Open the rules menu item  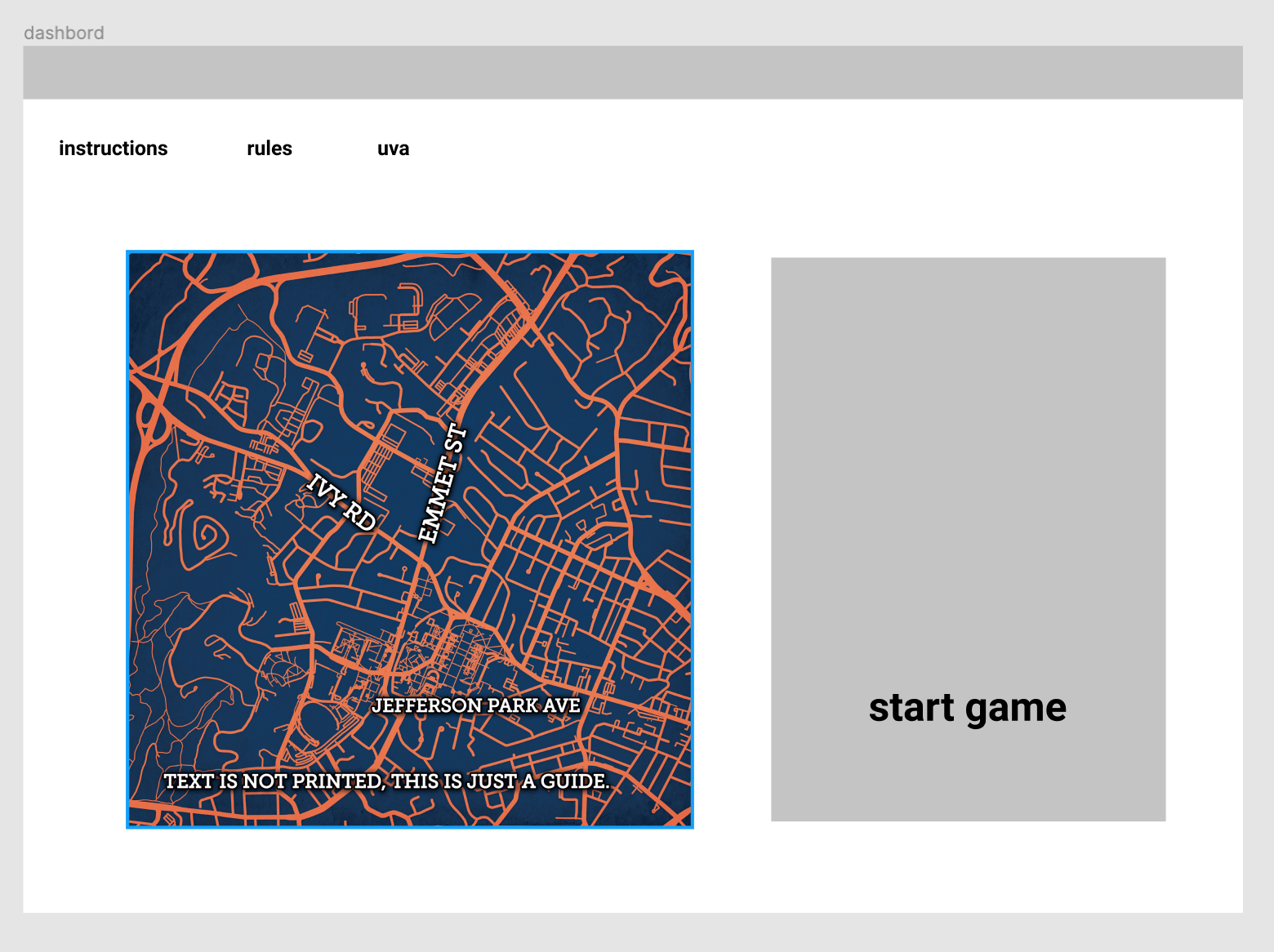click(269, 149)
